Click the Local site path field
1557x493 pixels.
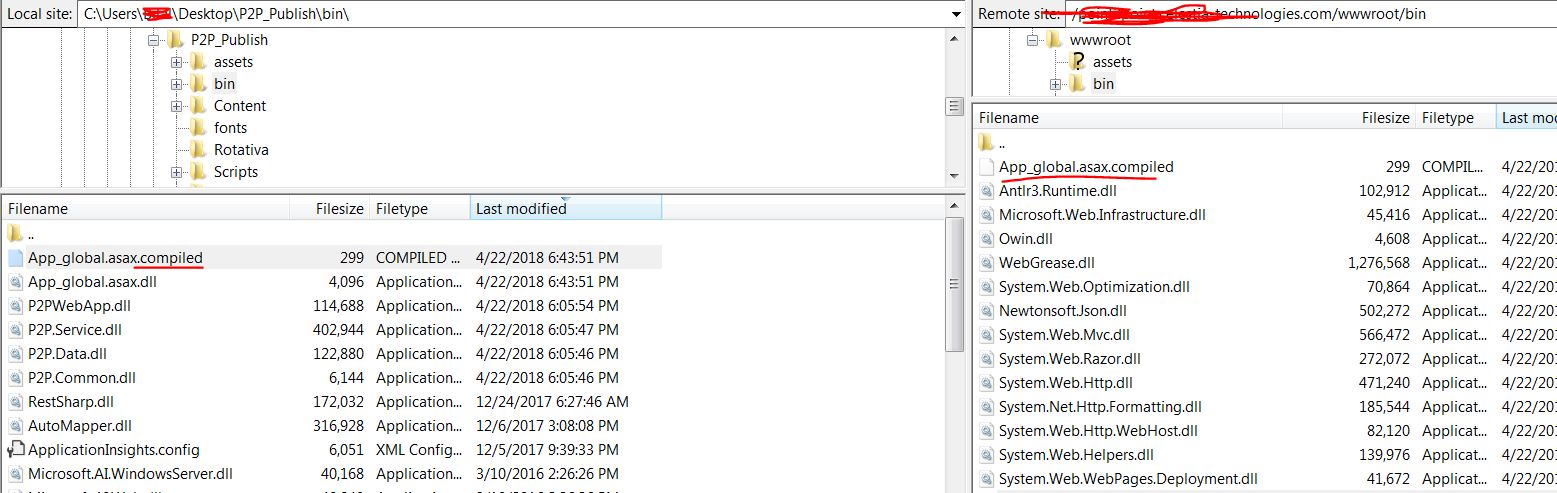(512, 14)
